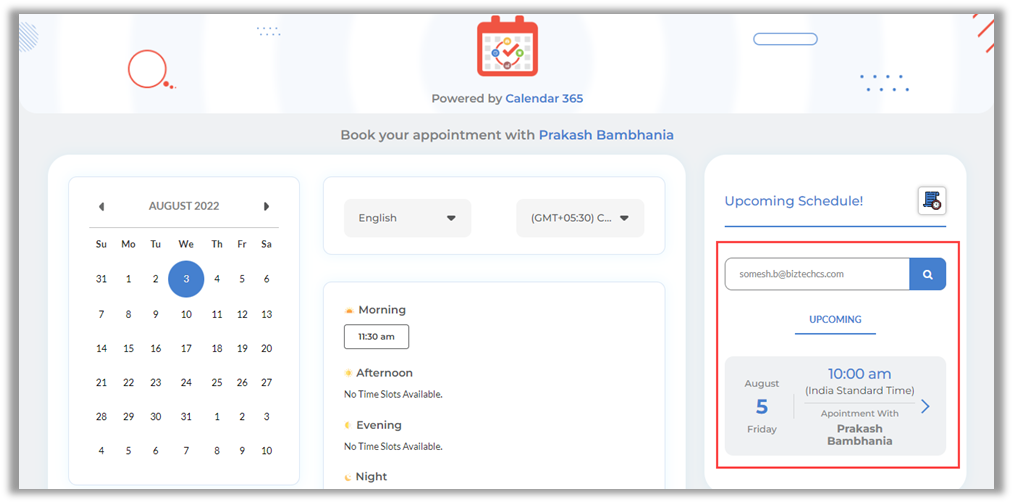1014x503 pixels.
Task: Click the email search input field
Action: coord(816,274)
